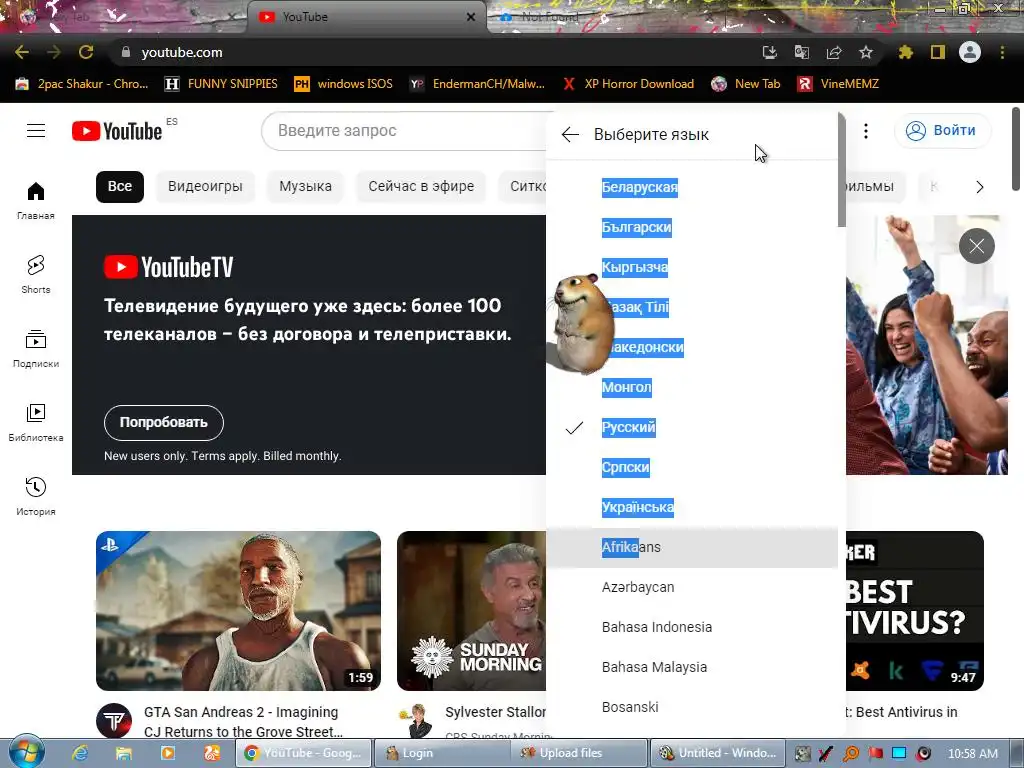Select the Видеоигры chip
The image size is (1024, 768).
205,187
